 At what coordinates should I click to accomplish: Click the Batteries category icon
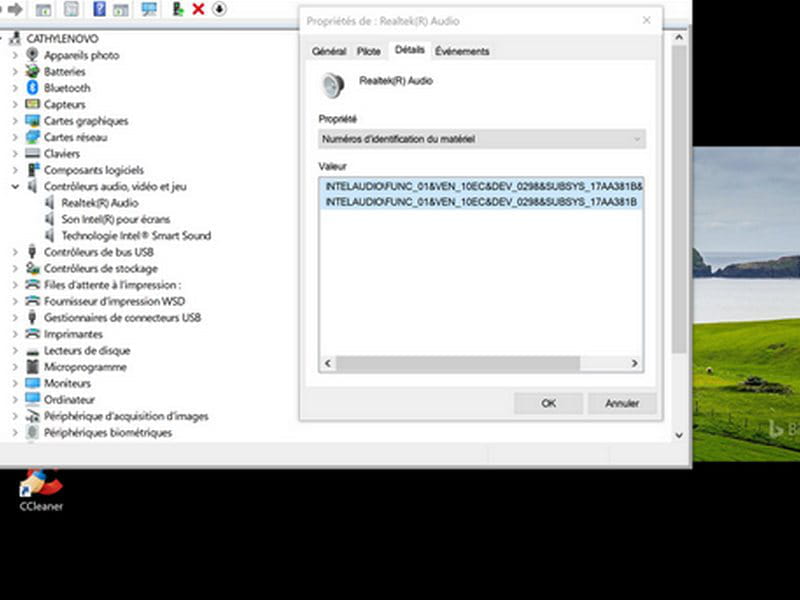pos(32,71)
